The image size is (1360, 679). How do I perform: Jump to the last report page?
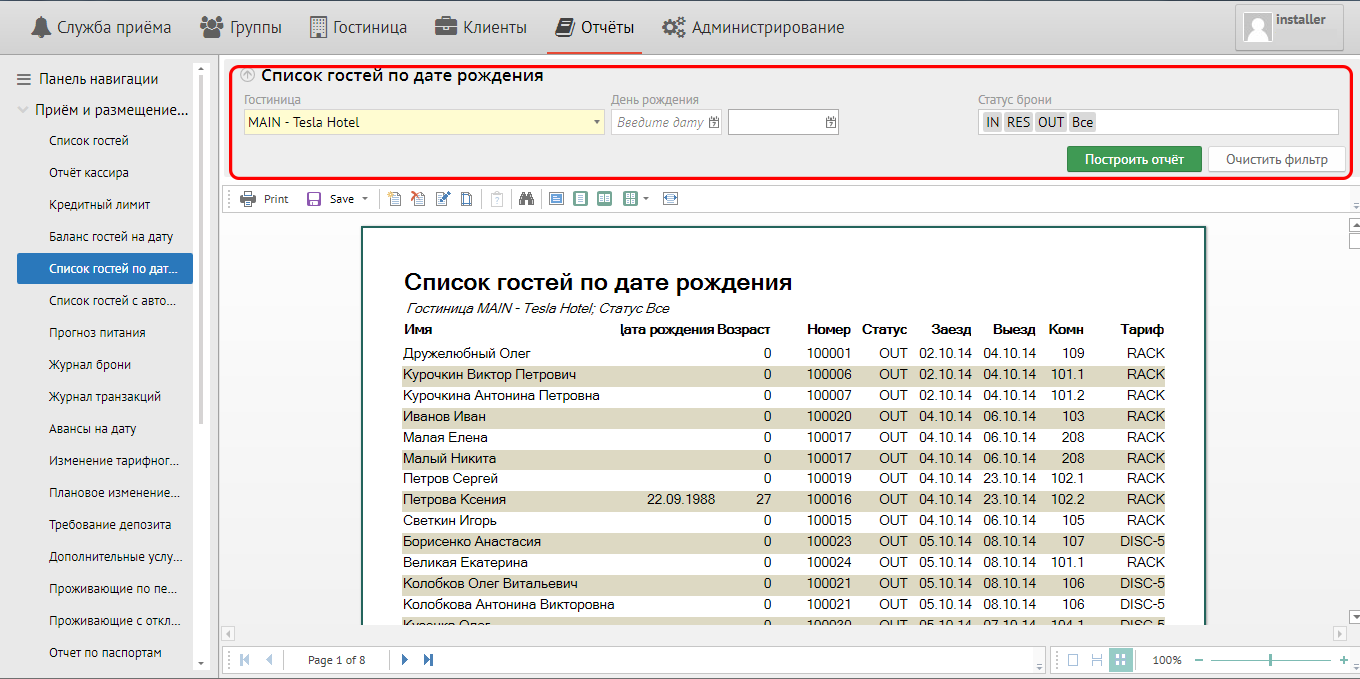429,660
